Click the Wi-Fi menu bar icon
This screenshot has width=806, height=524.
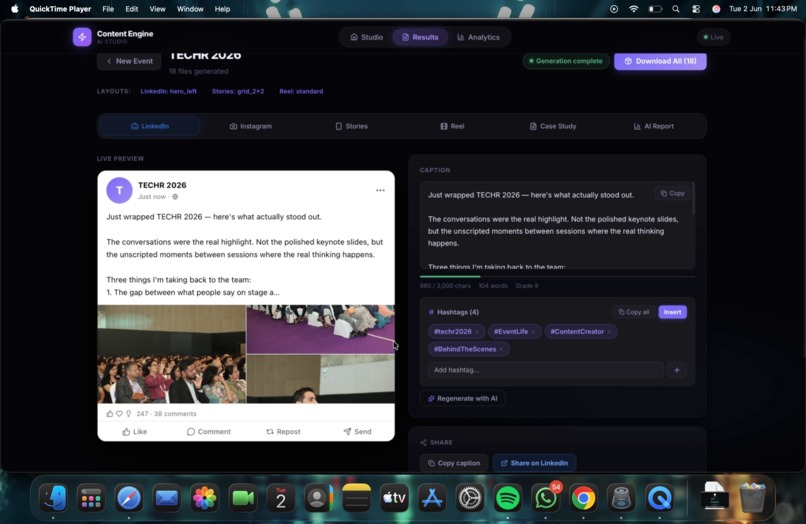(633, 9)
